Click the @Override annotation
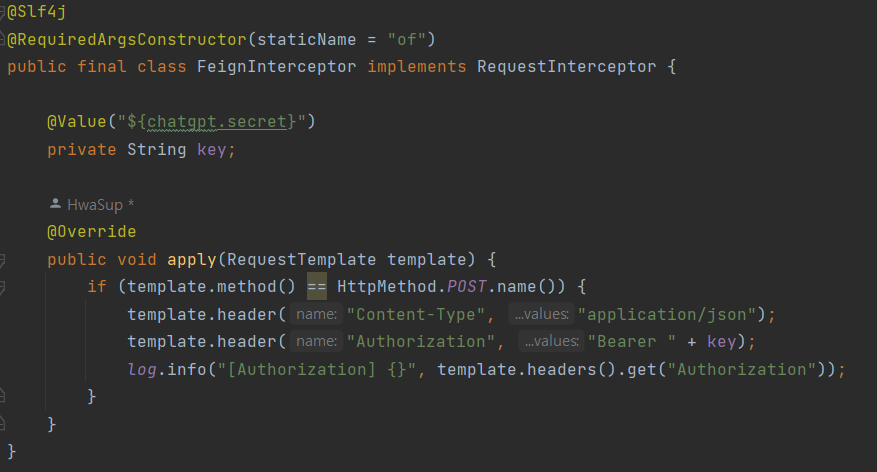Image resolution: width=877 pixels, height=472 pixels. [x=92, y=232]
